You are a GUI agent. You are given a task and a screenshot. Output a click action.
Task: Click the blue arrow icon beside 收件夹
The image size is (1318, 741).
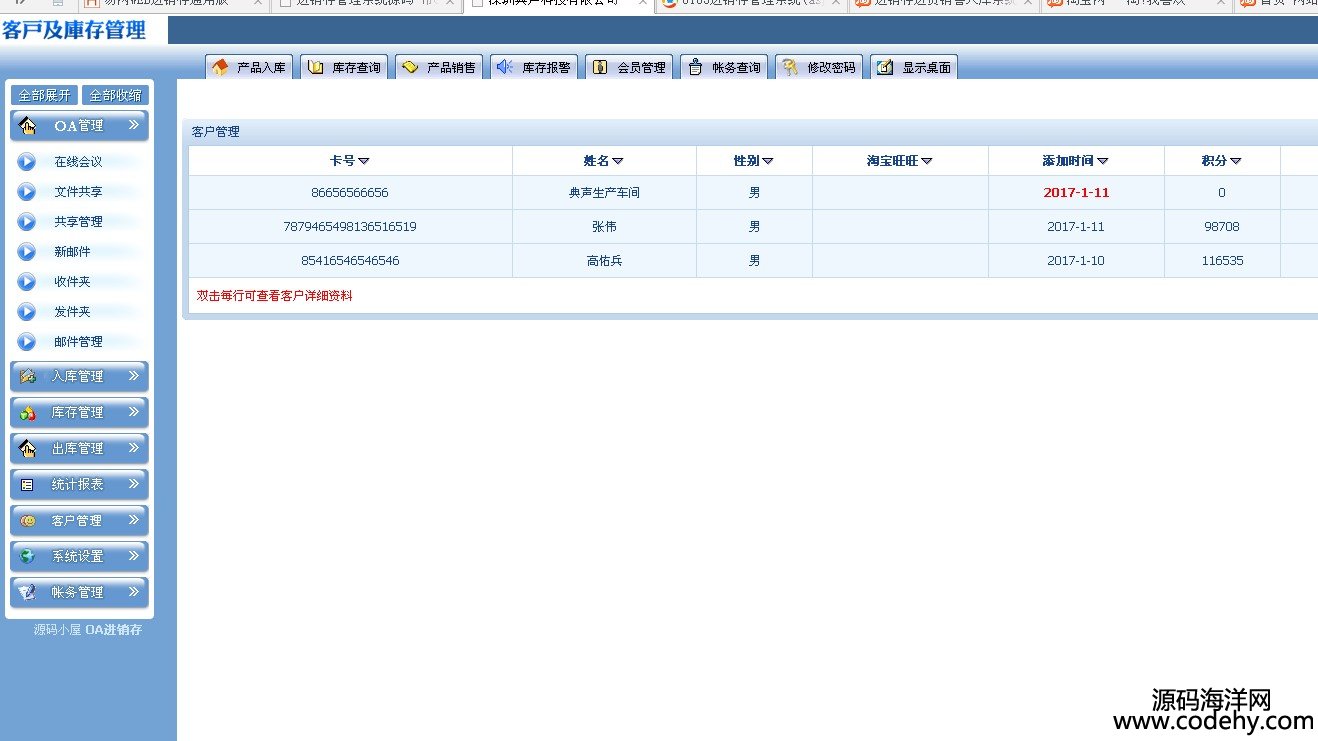click(x=27, y=282)
